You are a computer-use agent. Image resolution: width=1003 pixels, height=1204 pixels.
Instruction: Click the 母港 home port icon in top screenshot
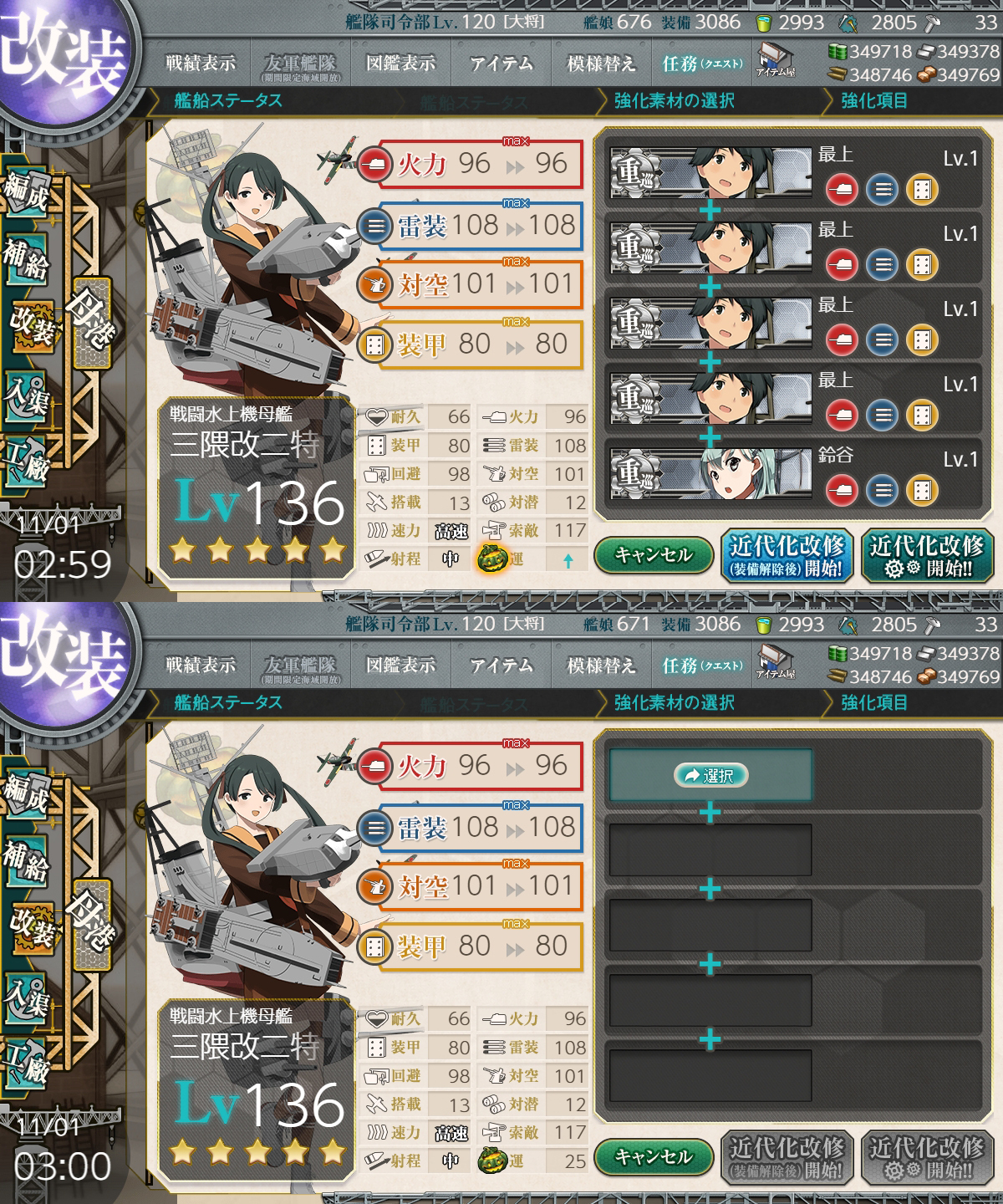tap(90, 324)
